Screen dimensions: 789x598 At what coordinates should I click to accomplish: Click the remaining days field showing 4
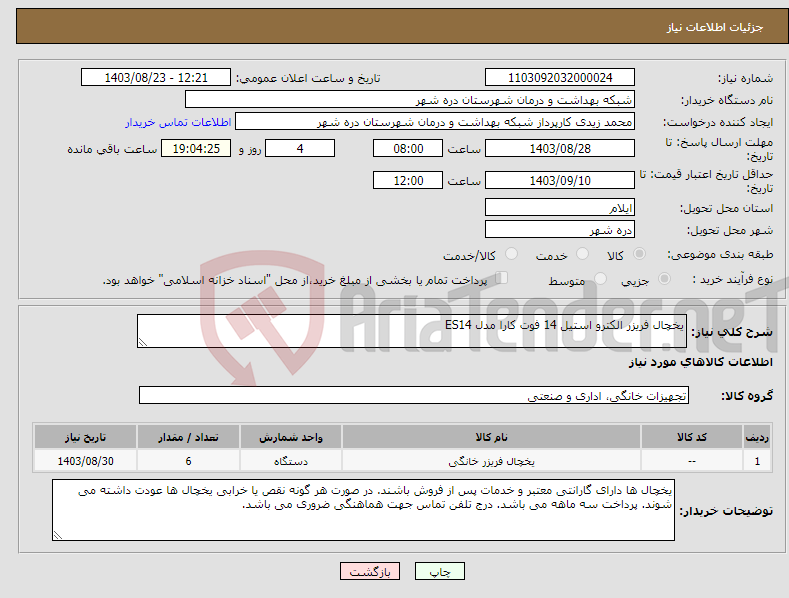pyautogui.click(x=300, y=148)
